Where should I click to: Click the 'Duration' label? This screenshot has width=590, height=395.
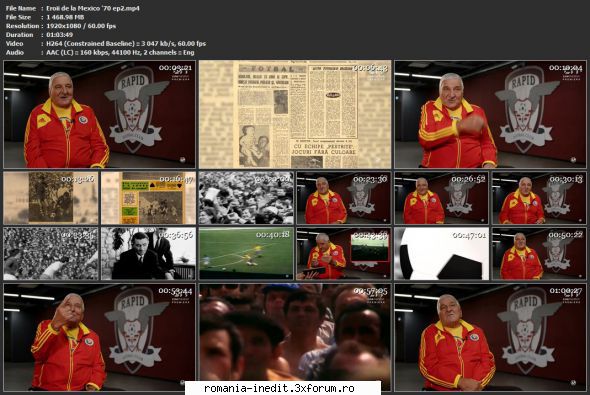coord(19,35)
